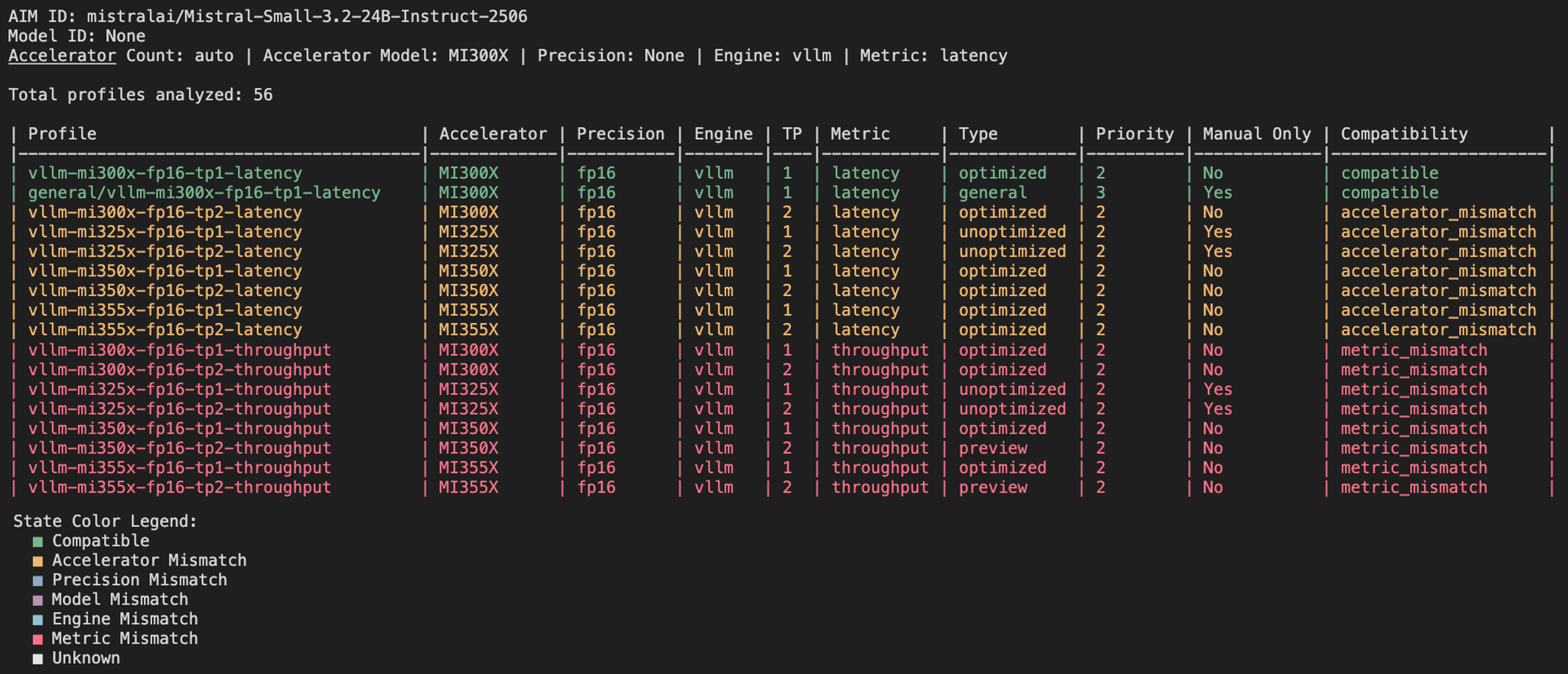Select vllm-mi350x-fp16-tp2-throughput profile name
1568x674 pixels.
click(180, 448)
